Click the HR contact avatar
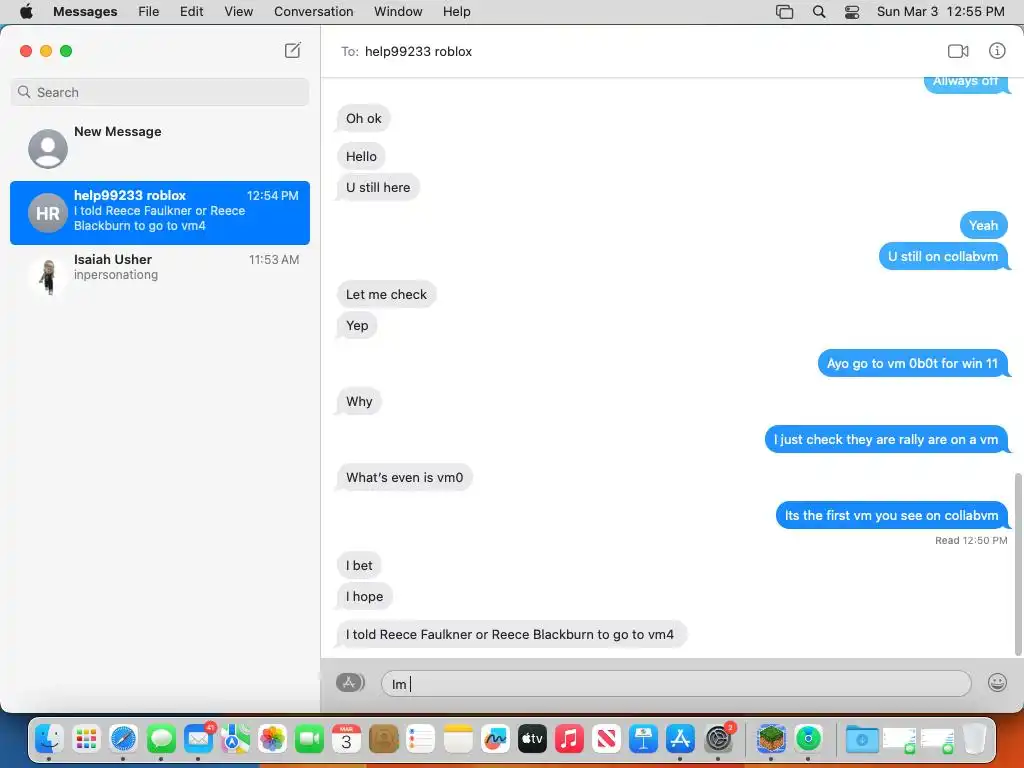This screenshot has width=1024, height=768. click(48, 213)
